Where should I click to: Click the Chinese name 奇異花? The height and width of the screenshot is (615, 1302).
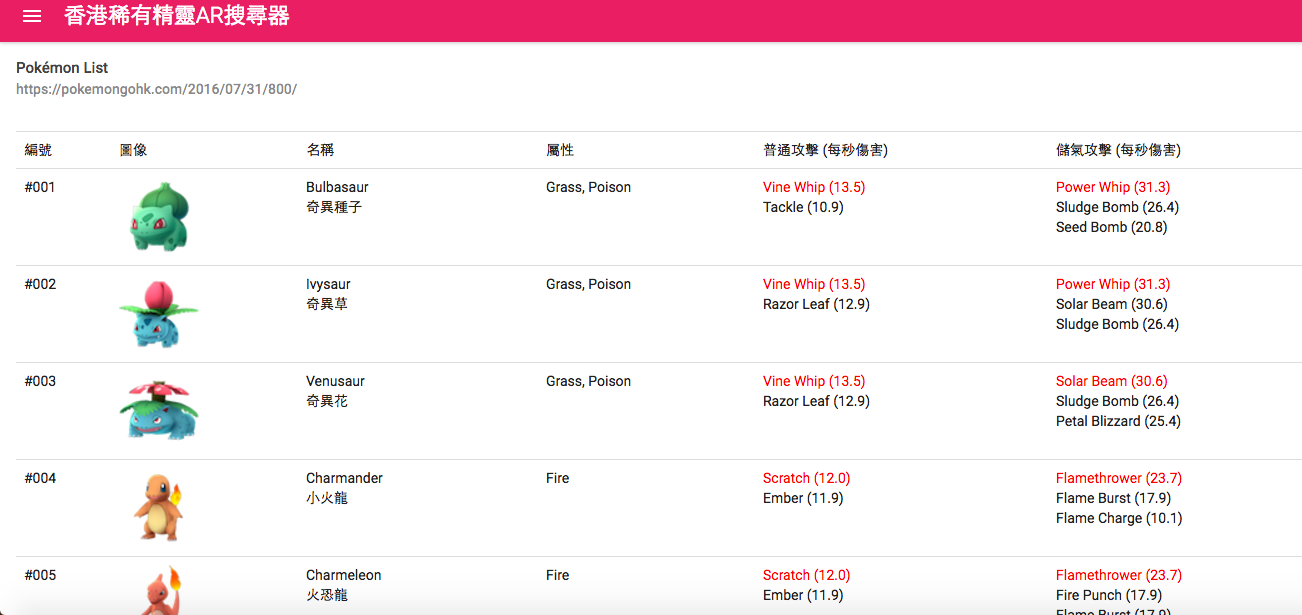coord(327,401)
